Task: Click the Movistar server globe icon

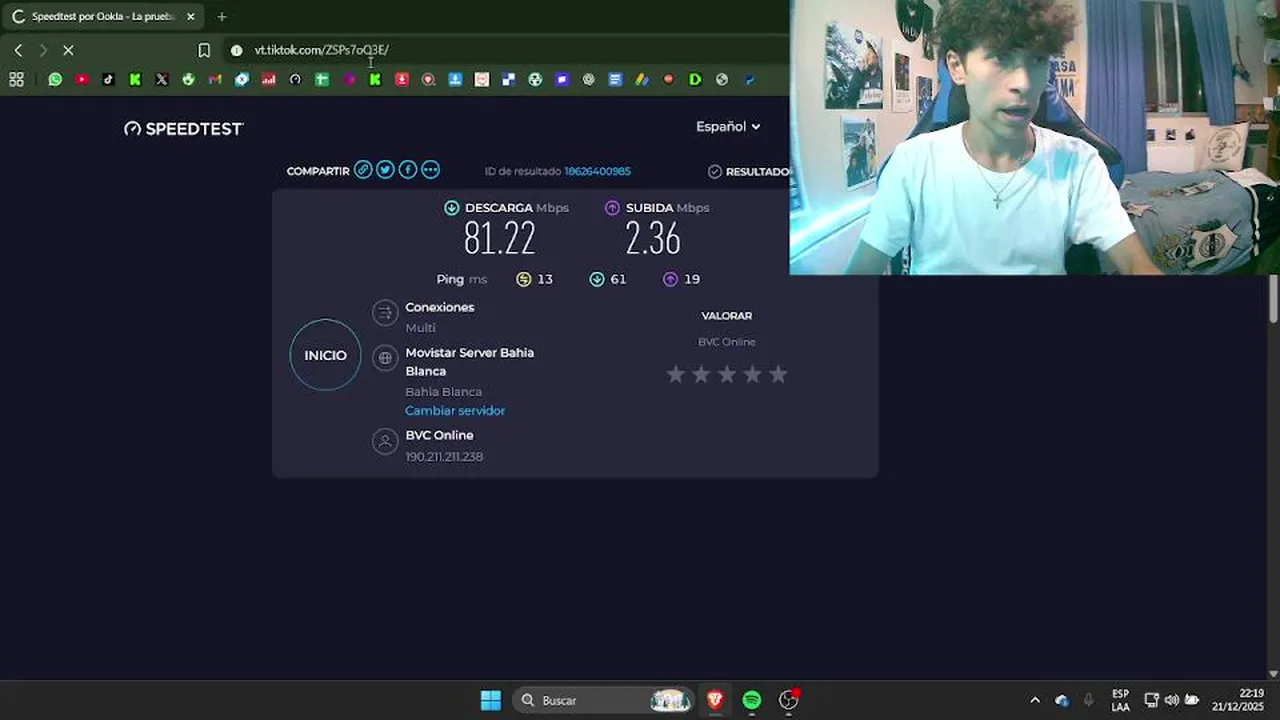Action: click(385, 358)
